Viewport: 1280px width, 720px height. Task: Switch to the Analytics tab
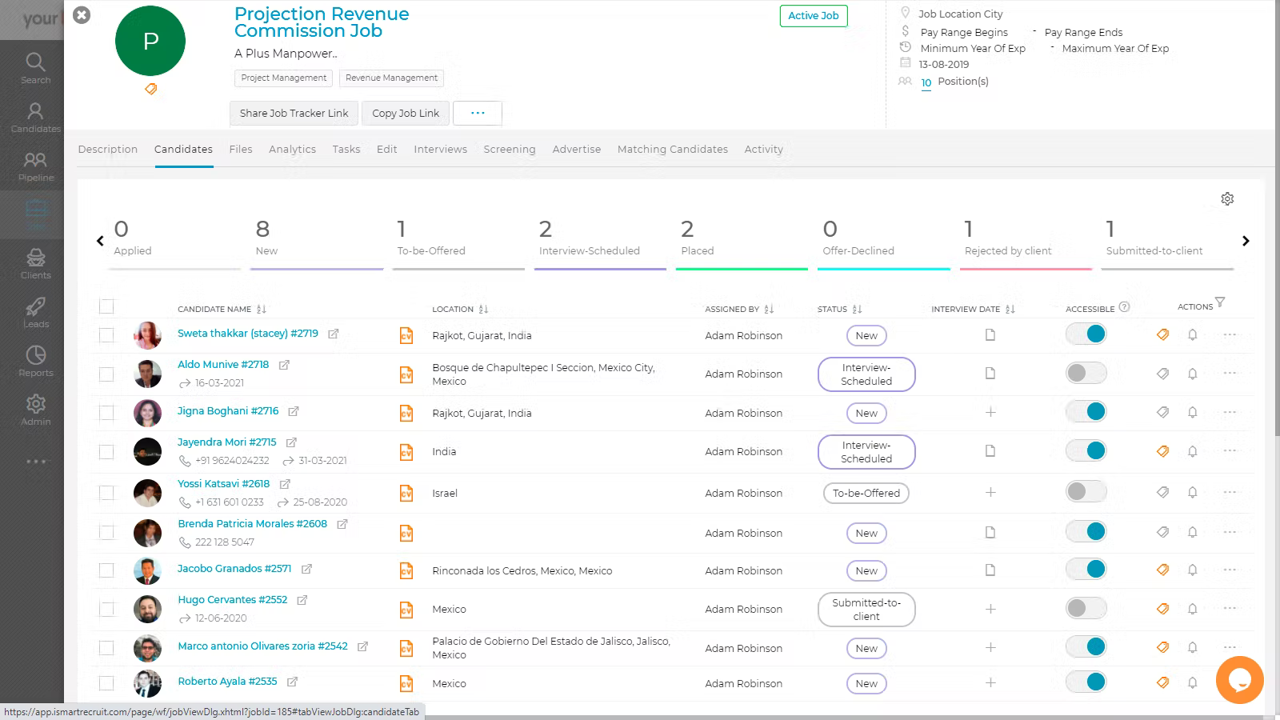pyautogui.click(x=292, y=149)
